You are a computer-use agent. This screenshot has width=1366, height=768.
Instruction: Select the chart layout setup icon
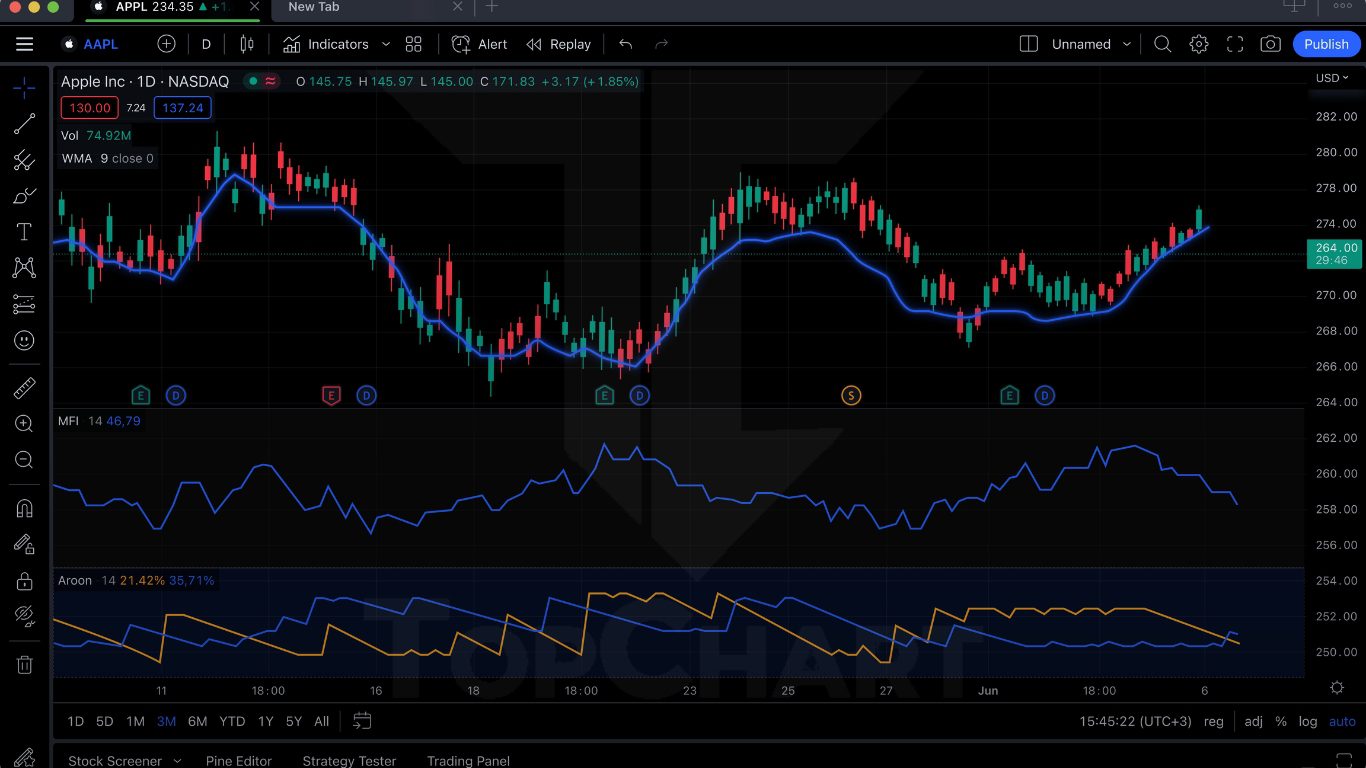[1028, 44]
